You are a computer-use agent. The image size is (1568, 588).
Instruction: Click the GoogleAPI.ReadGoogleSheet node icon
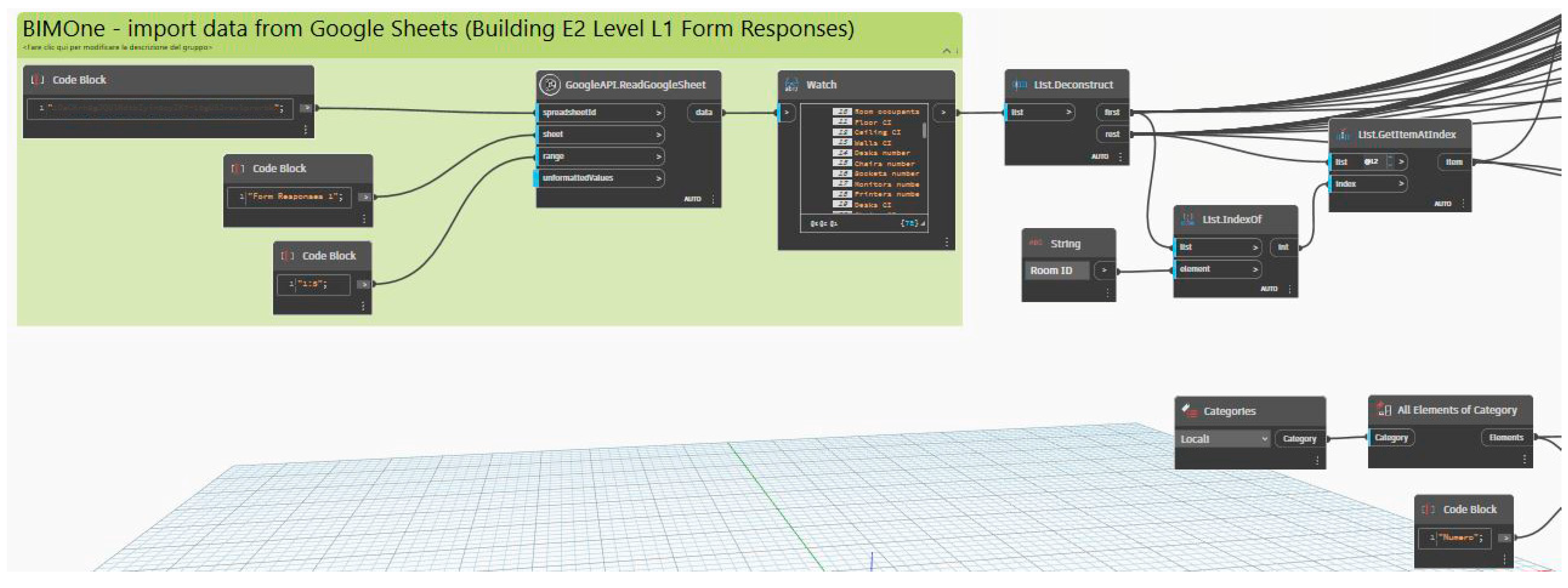pos(550,85)
